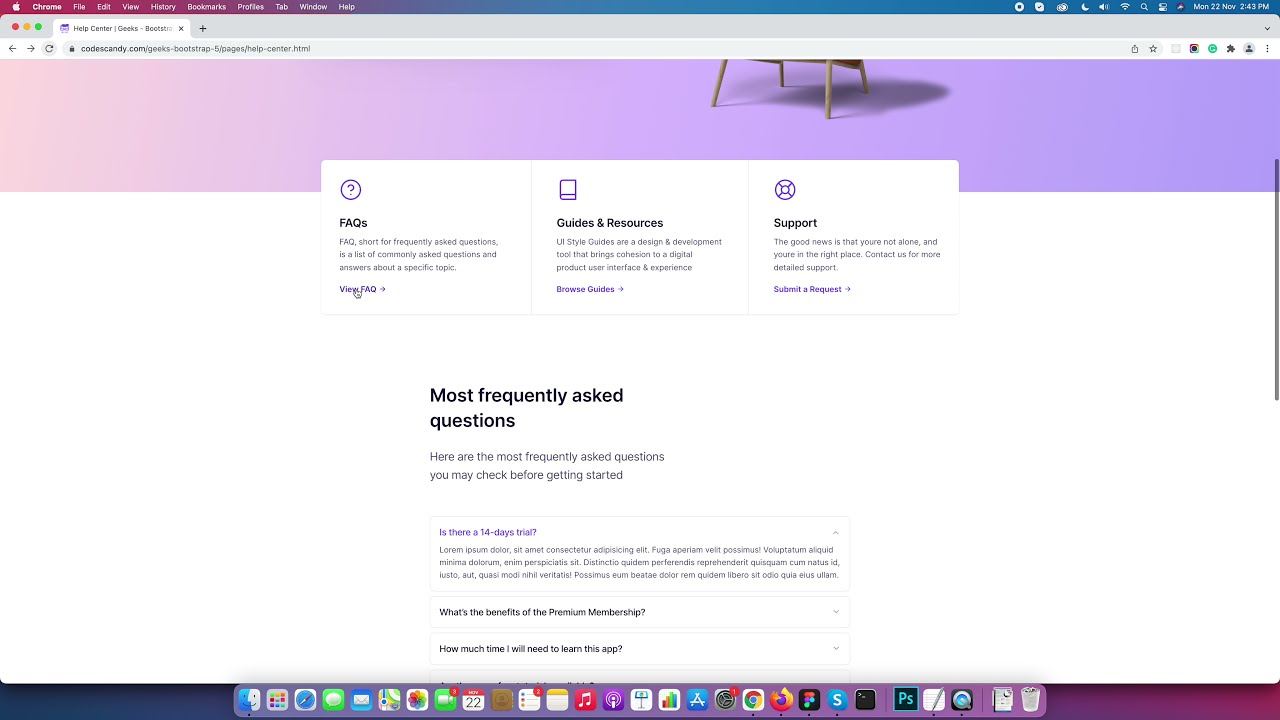Open the Mail app from Dock
Screen dimensions: 1280x720
pyautogui.click(x=362, y=700)
